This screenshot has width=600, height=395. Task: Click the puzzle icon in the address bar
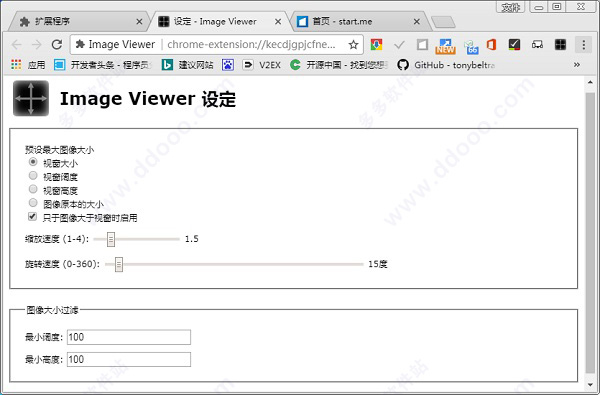80,44
